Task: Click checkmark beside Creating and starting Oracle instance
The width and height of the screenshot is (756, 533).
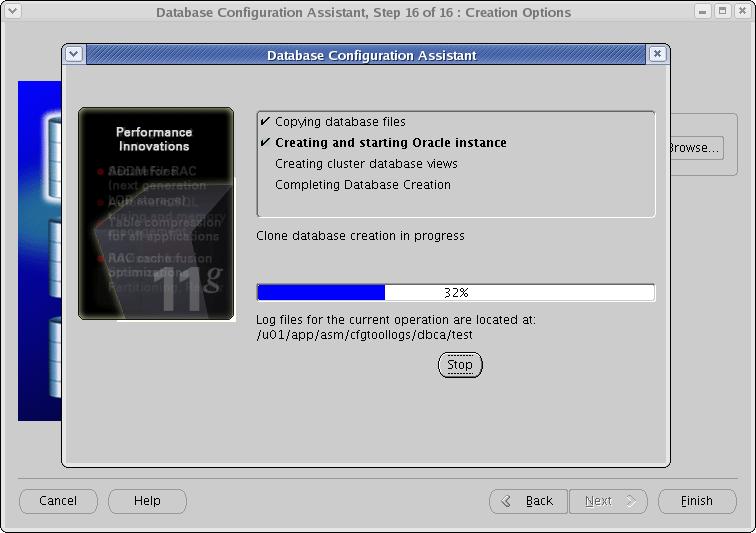Action: coord(265,142)
